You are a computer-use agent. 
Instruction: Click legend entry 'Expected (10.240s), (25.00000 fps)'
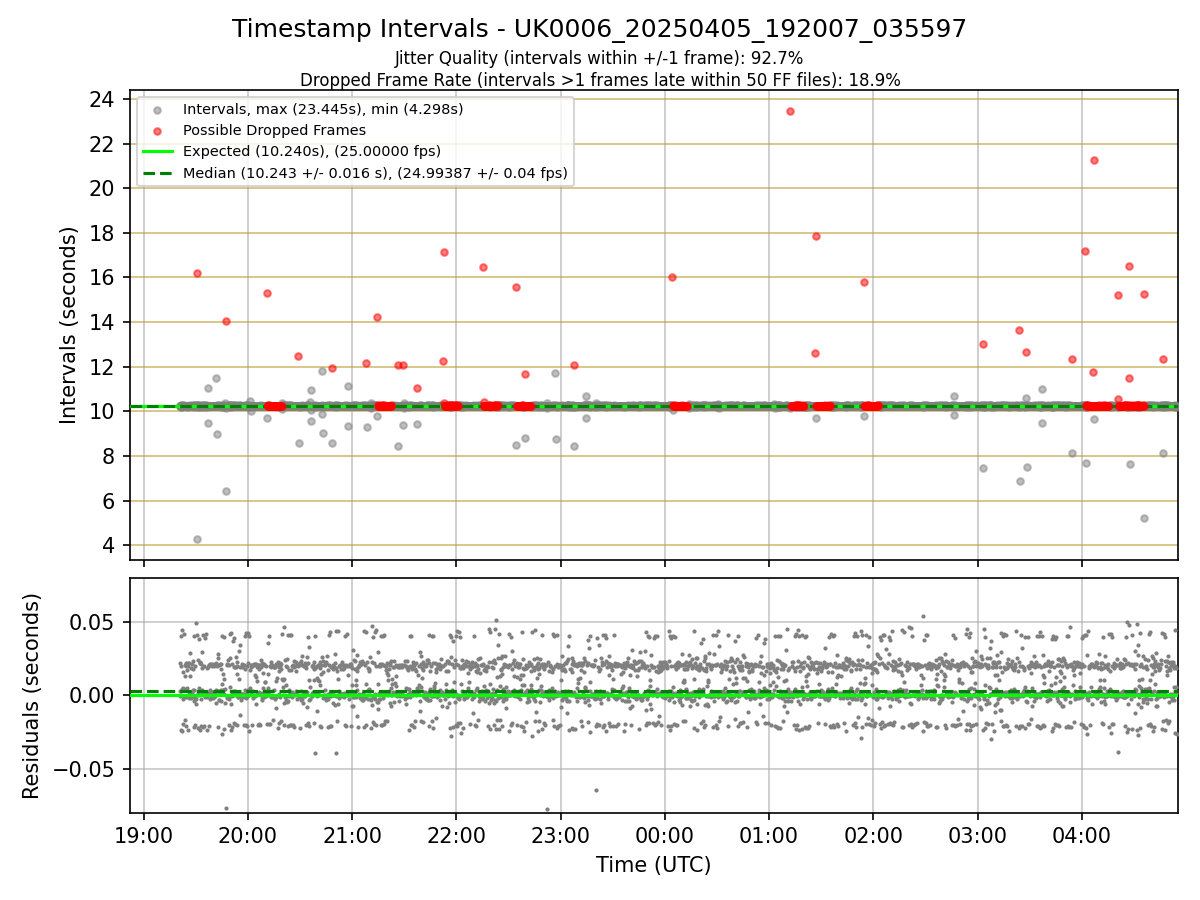[x=312, y=151]
